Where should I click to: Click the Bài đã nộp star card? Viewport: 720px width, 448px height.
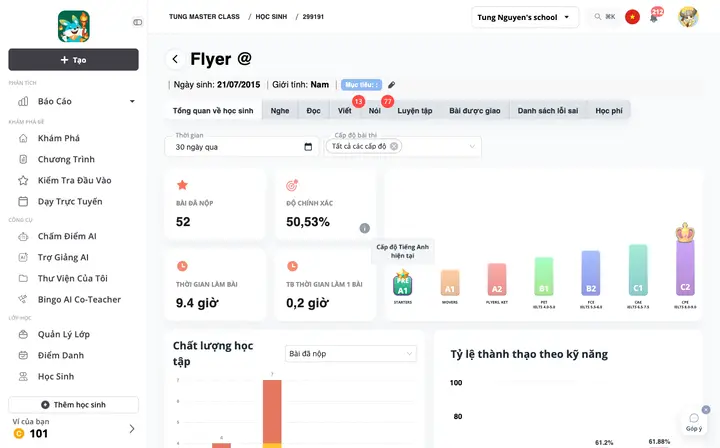tap(215, 204)
